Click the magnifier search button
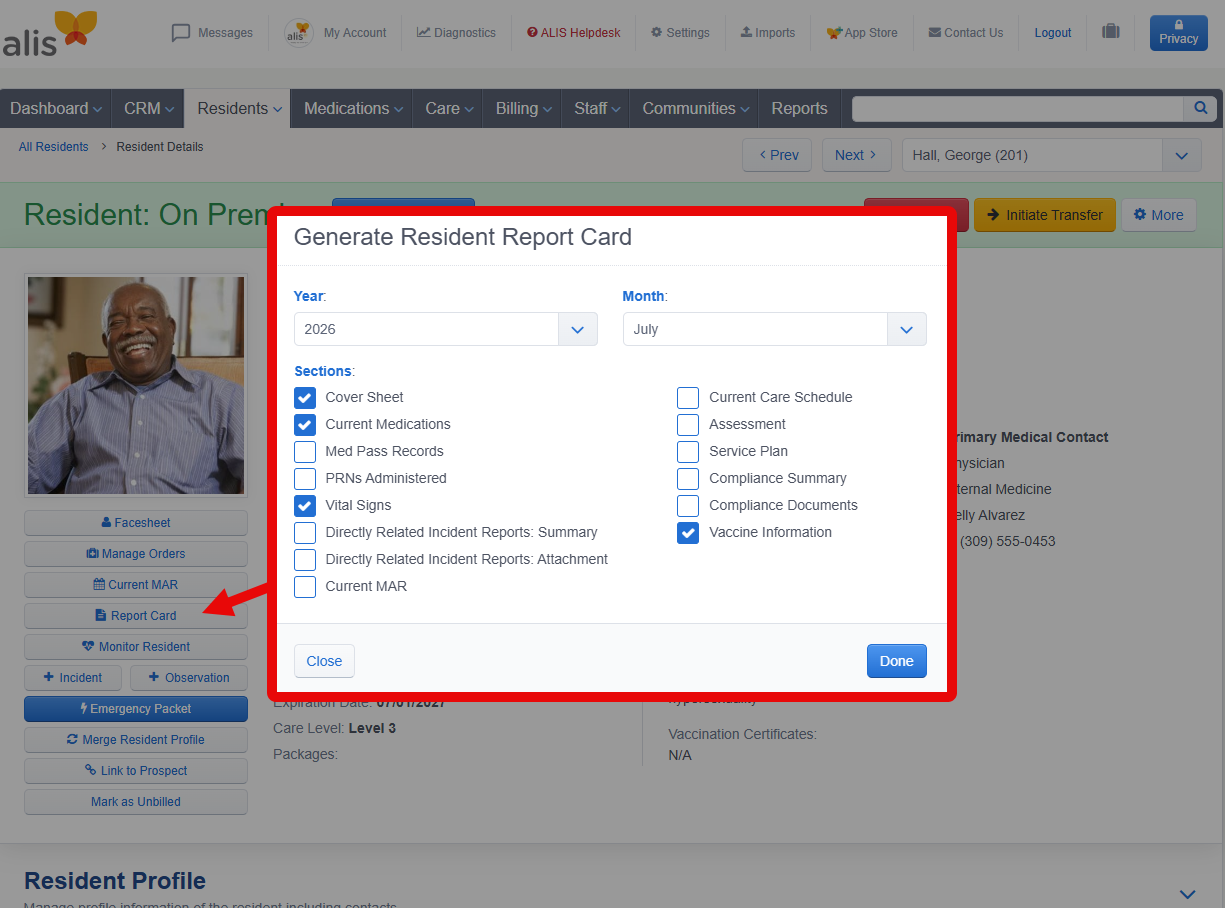The width and height of the screenshot is (1225, 908). tap(1200, 109)
